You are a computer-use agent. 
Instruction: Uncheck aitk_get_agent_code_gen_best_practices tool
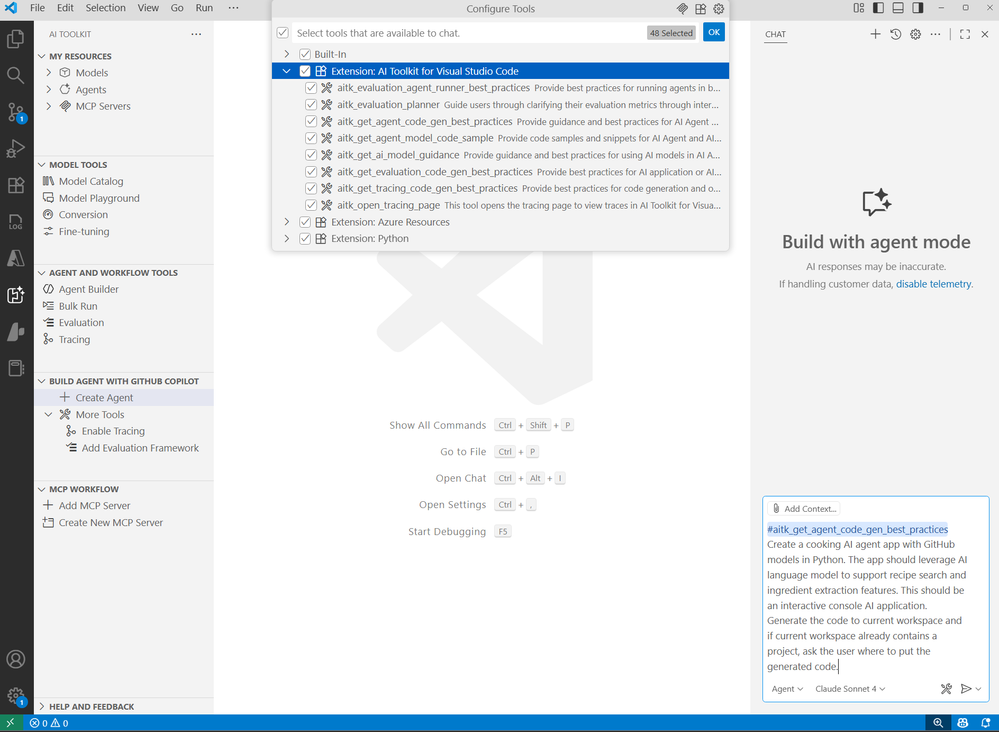click(x=311, y=121)
